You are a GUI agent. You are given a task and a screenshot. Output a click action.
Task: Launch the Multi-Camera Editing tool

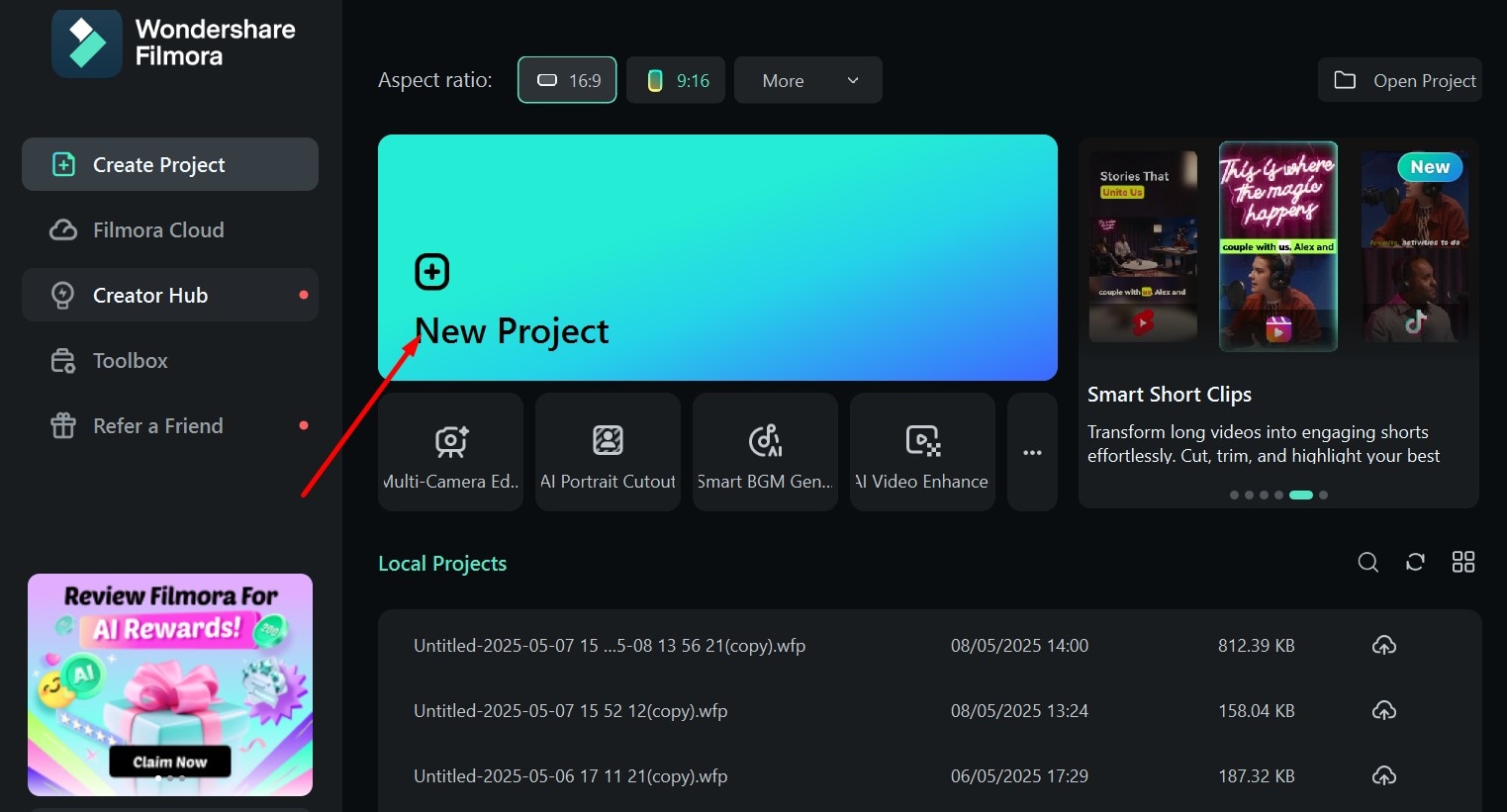tap(450, 452)
